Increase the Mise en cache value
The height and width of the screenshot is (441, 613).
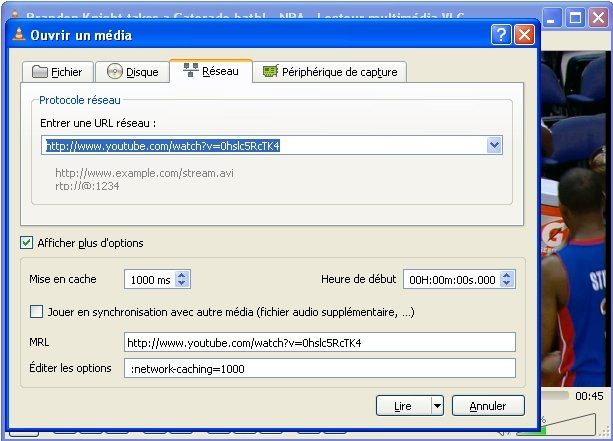pos(182,275)
